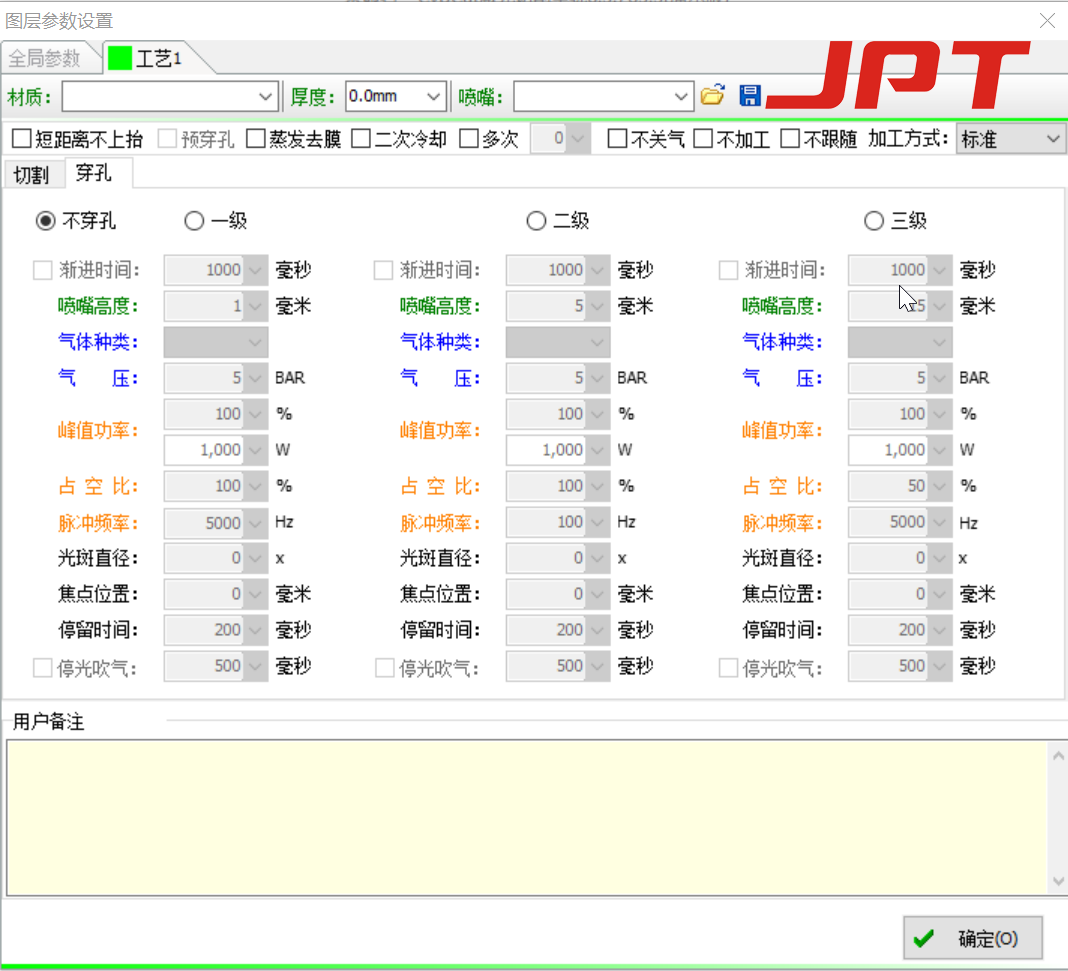Click inside the 用户备注 notes field
The height and width of the screenshot is (971, 1068).
pyautogui.click(x=525, y=817)
